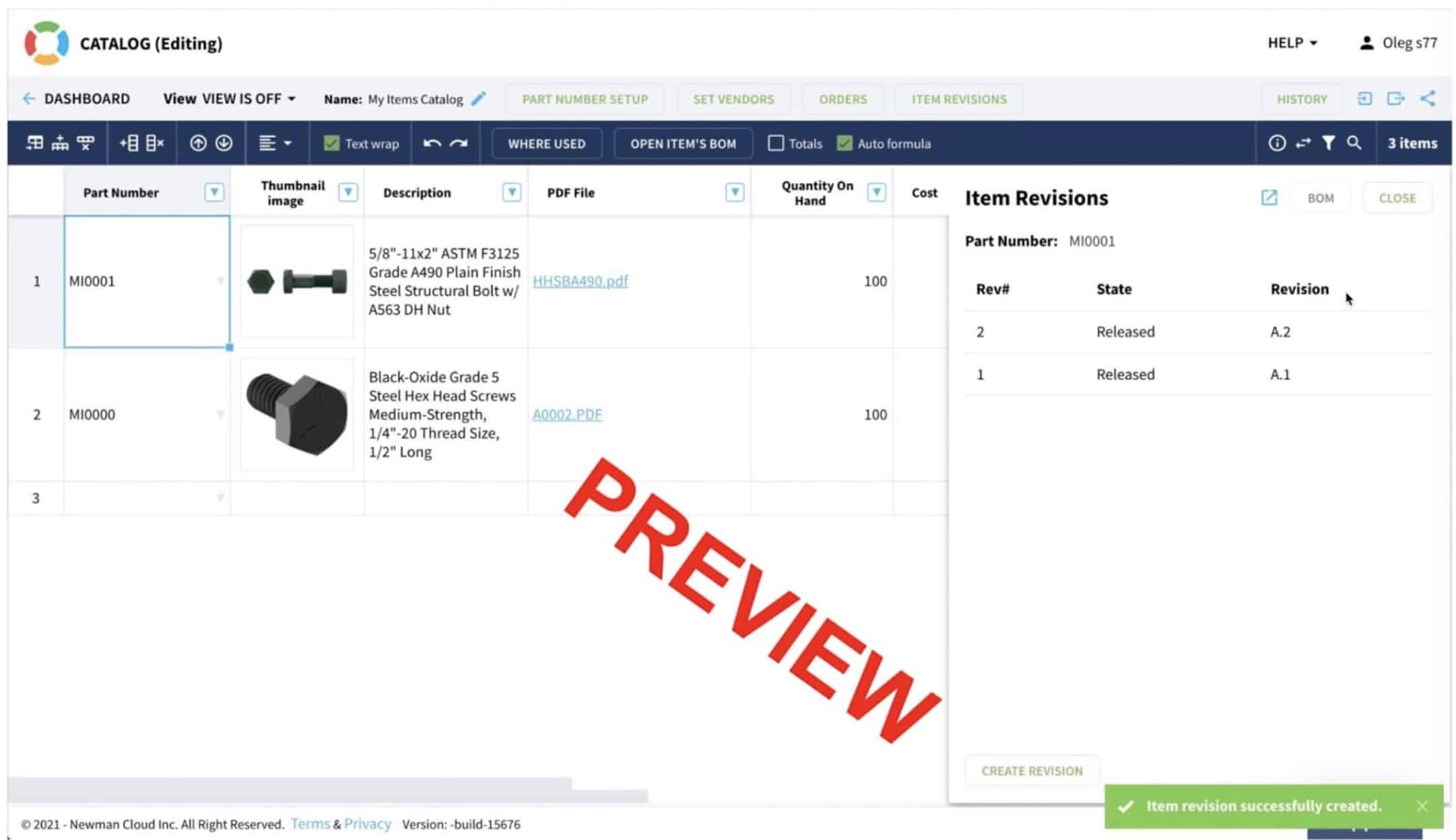Select the ORDERS menu tab

coord(843,98)
